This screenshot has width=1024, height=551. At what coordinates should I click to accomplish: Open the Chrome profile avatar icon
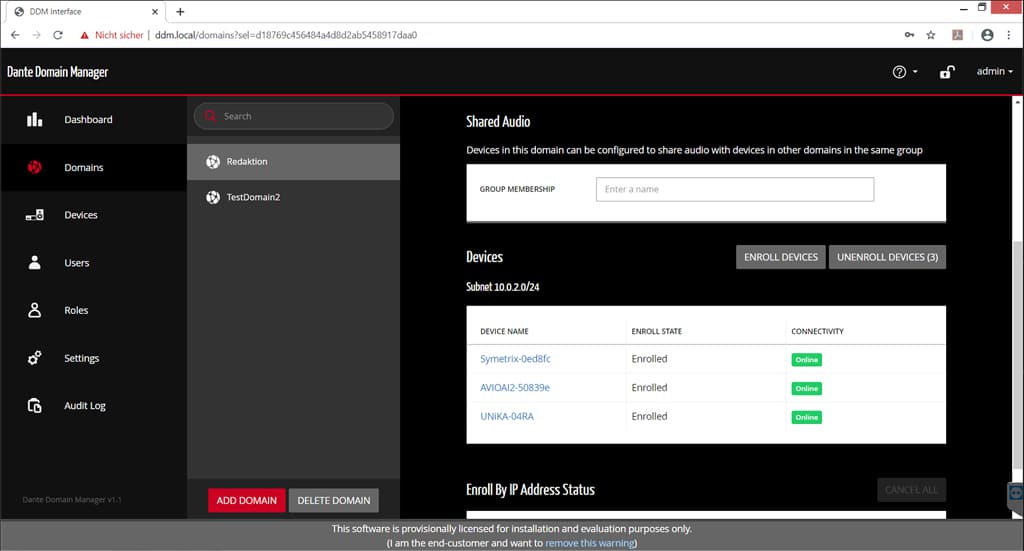tap(987, 35)
